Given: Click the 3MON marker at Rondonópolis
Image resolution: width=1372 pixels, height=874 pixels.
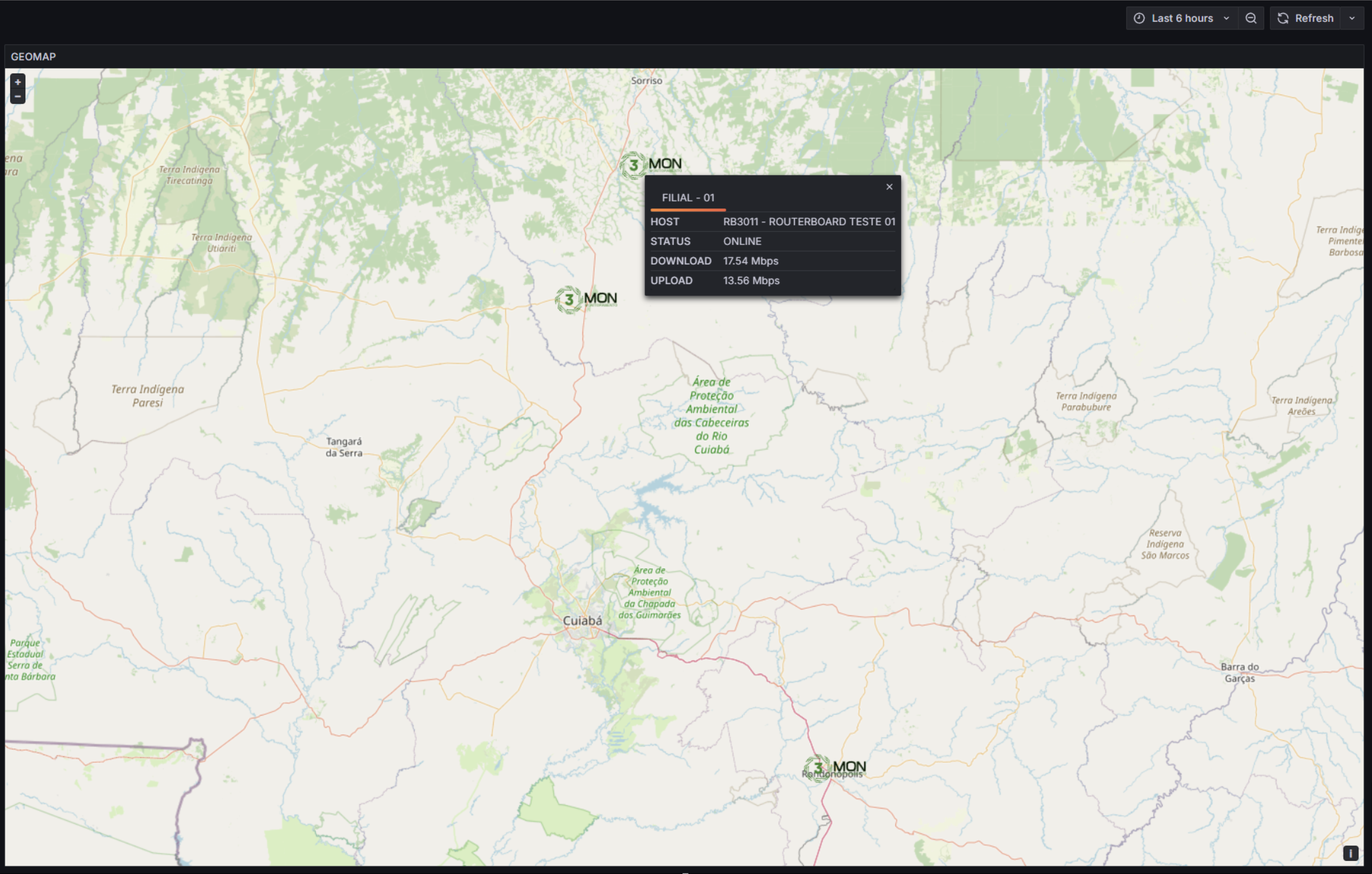Looking at the screenshot, I should [835, 768].
